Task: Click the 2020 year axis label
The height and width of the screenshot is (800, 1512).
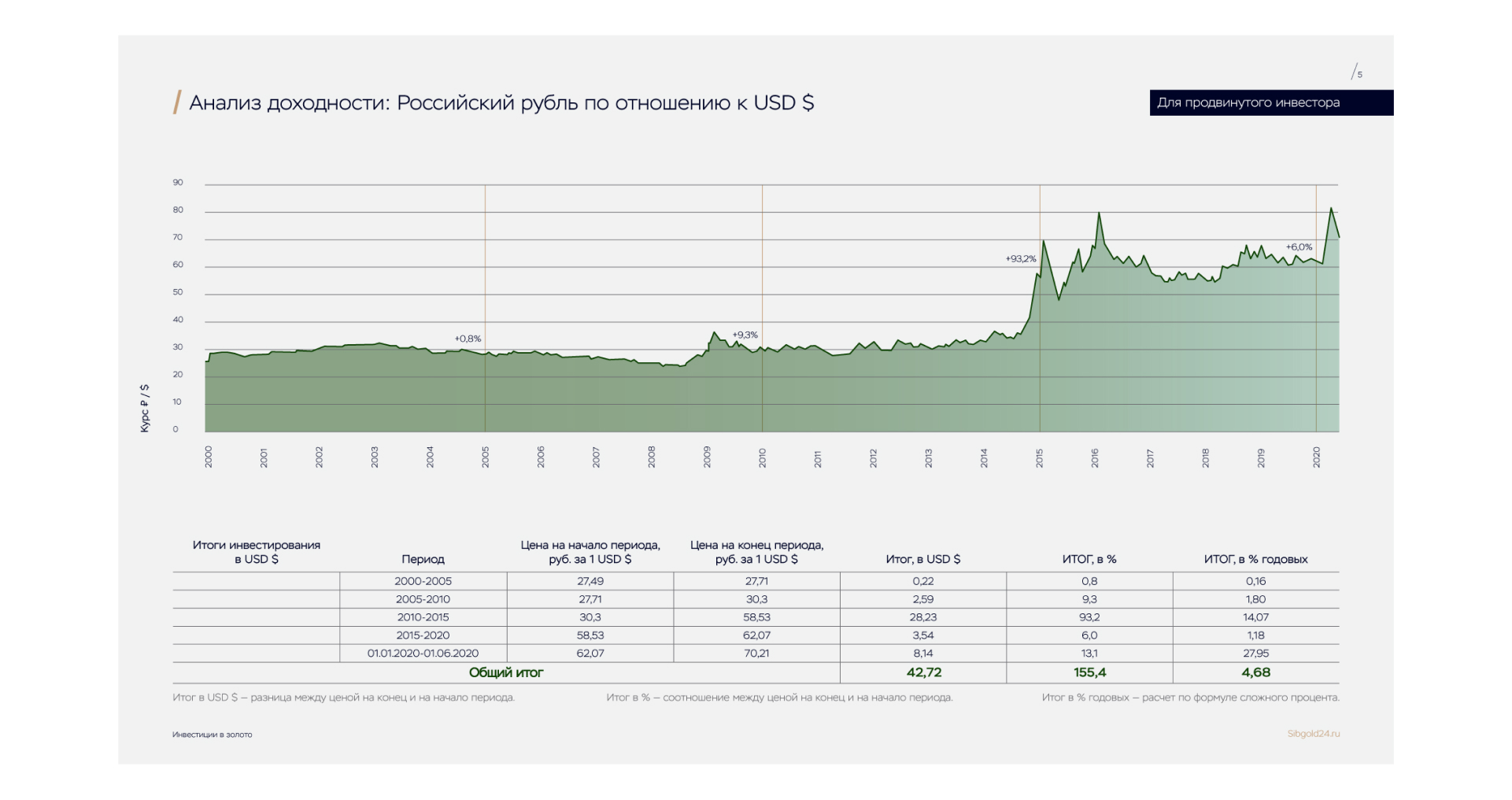Action: 1316,457
